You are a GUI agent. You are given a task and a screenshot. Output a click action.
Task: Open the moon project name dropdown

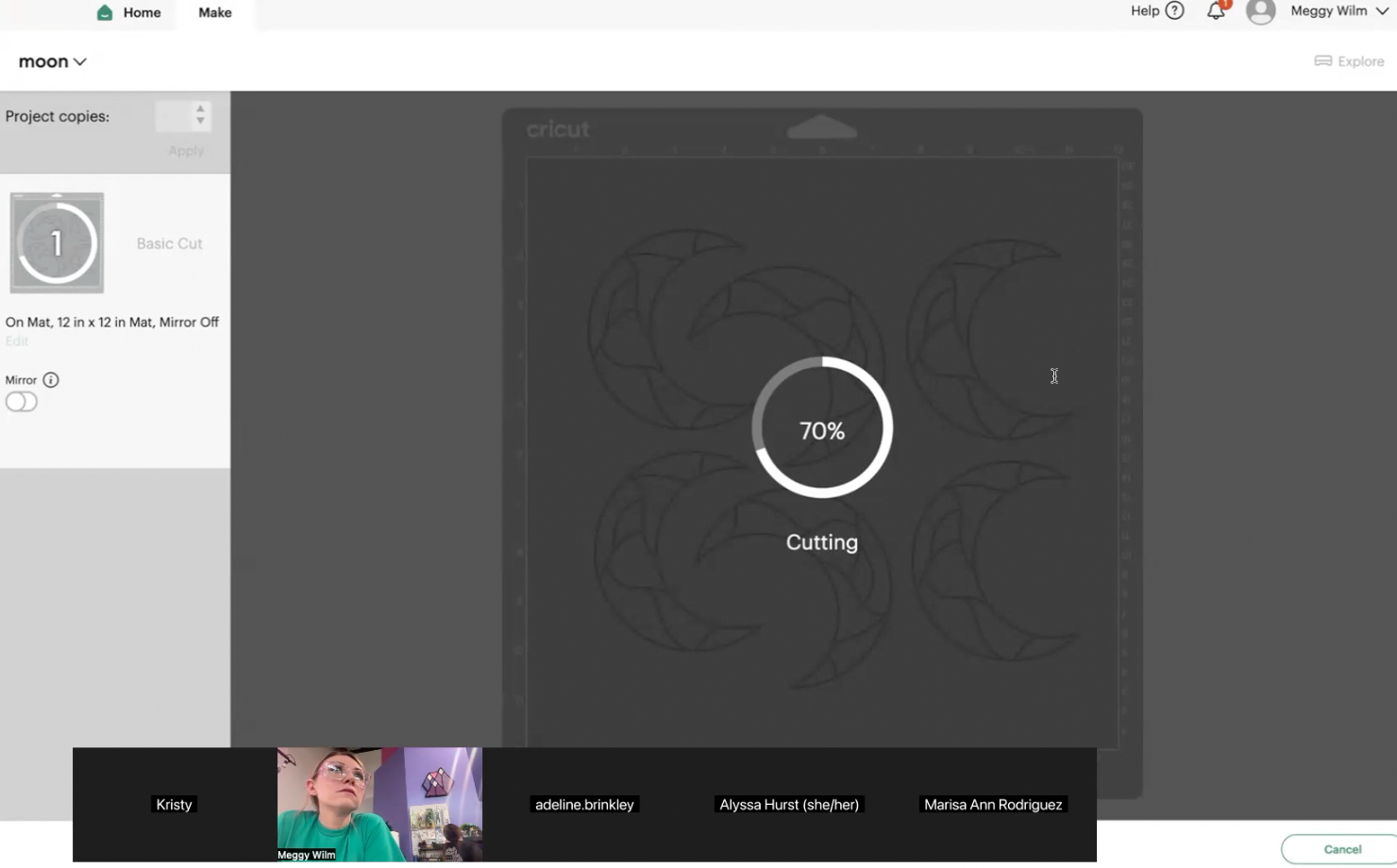click(x=53, y=61)
